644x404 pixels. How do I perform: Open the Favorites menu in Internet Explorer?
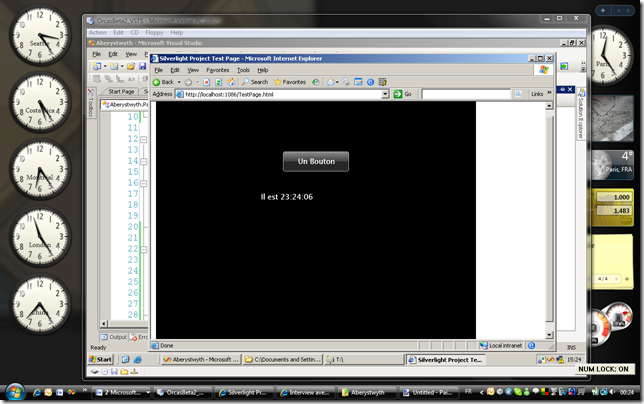click(x=218, y=70)
